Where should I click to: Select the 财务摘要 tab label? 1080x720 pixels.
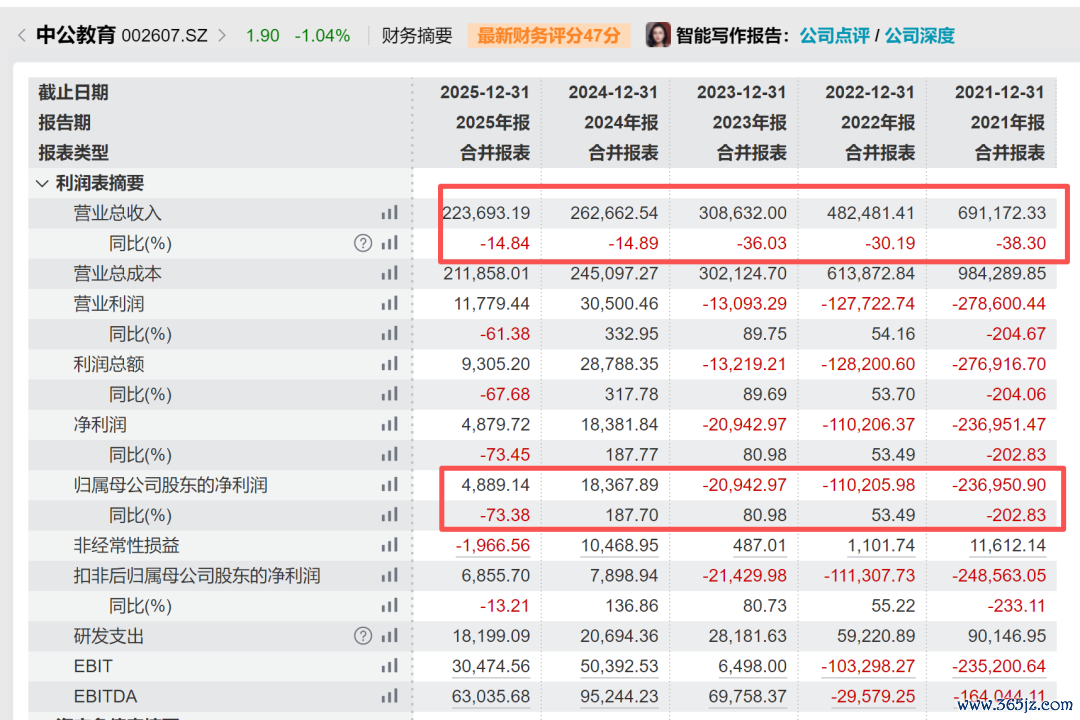[417, 35]
